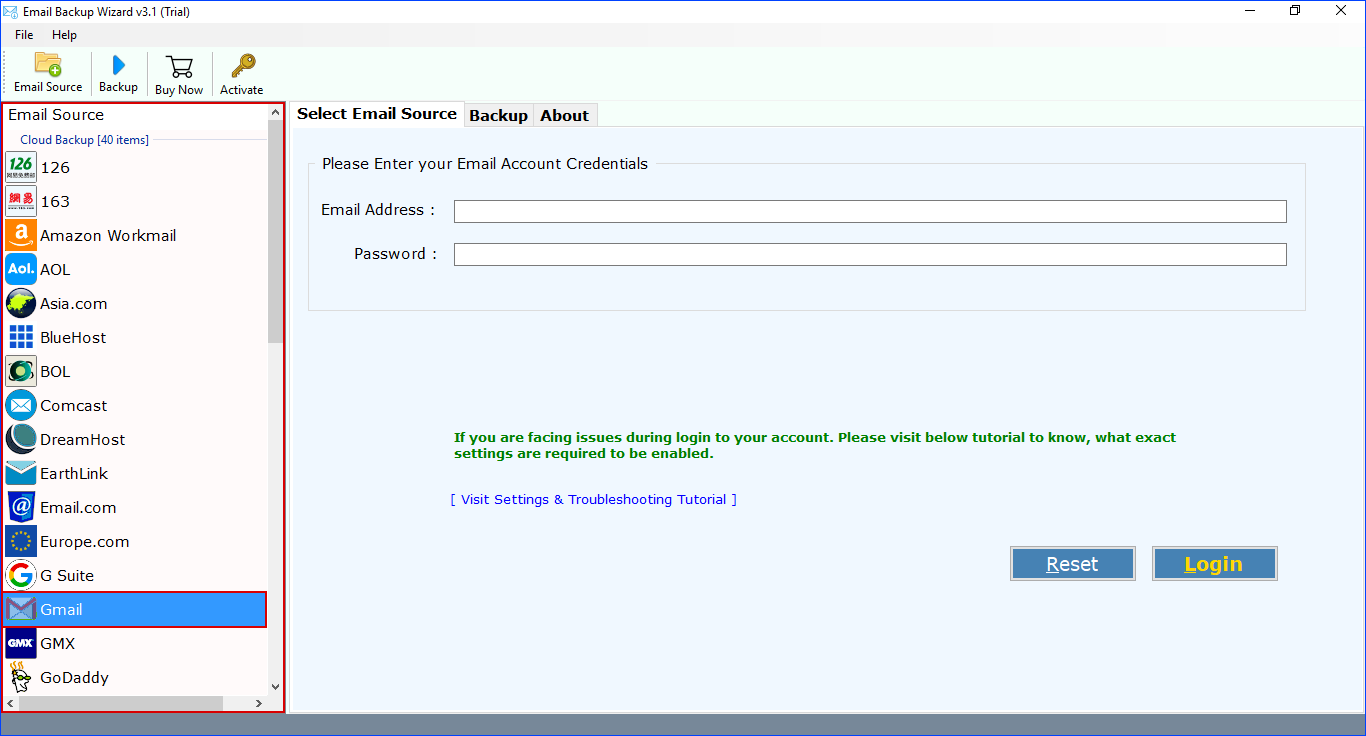Click the Reset button
Screen dimensions: 1366x736
coord(1072,564)
